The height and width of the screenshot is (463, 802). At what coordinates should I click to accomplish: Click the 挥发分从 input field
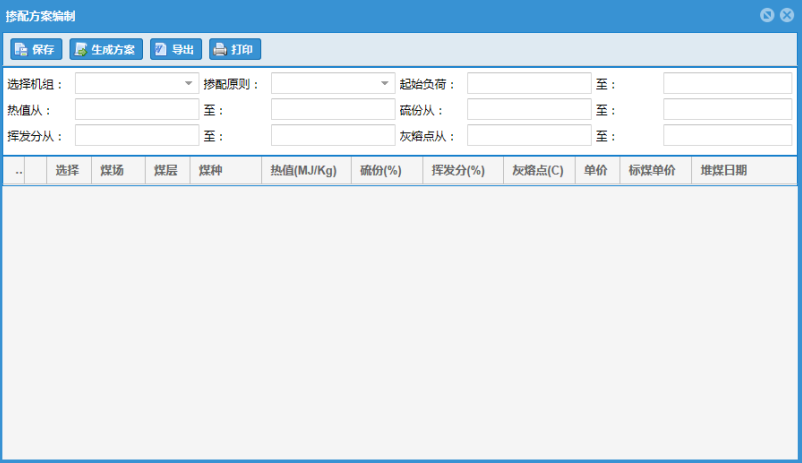(x=137, y=136)
